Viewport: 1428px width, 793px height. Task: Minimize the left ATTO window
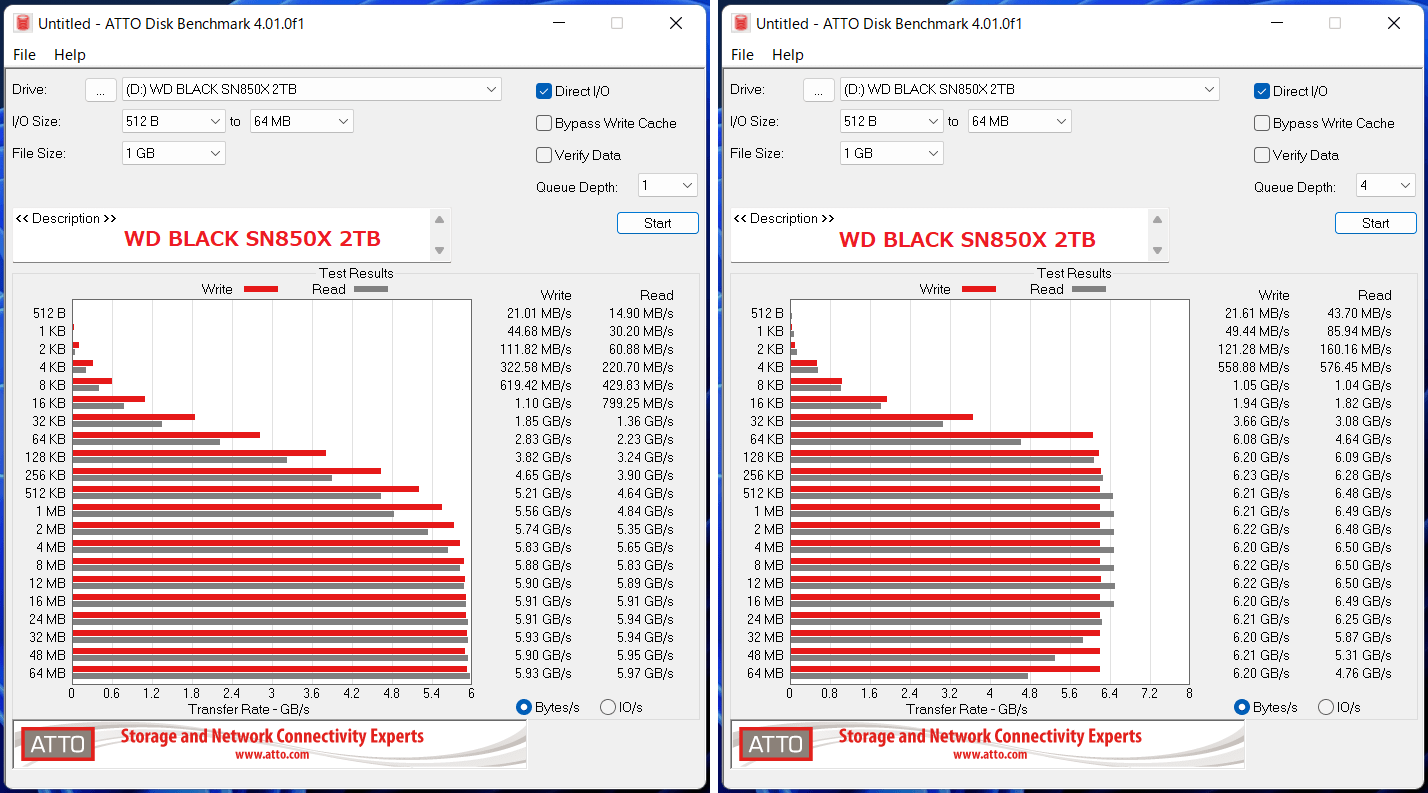pos(557,23)
